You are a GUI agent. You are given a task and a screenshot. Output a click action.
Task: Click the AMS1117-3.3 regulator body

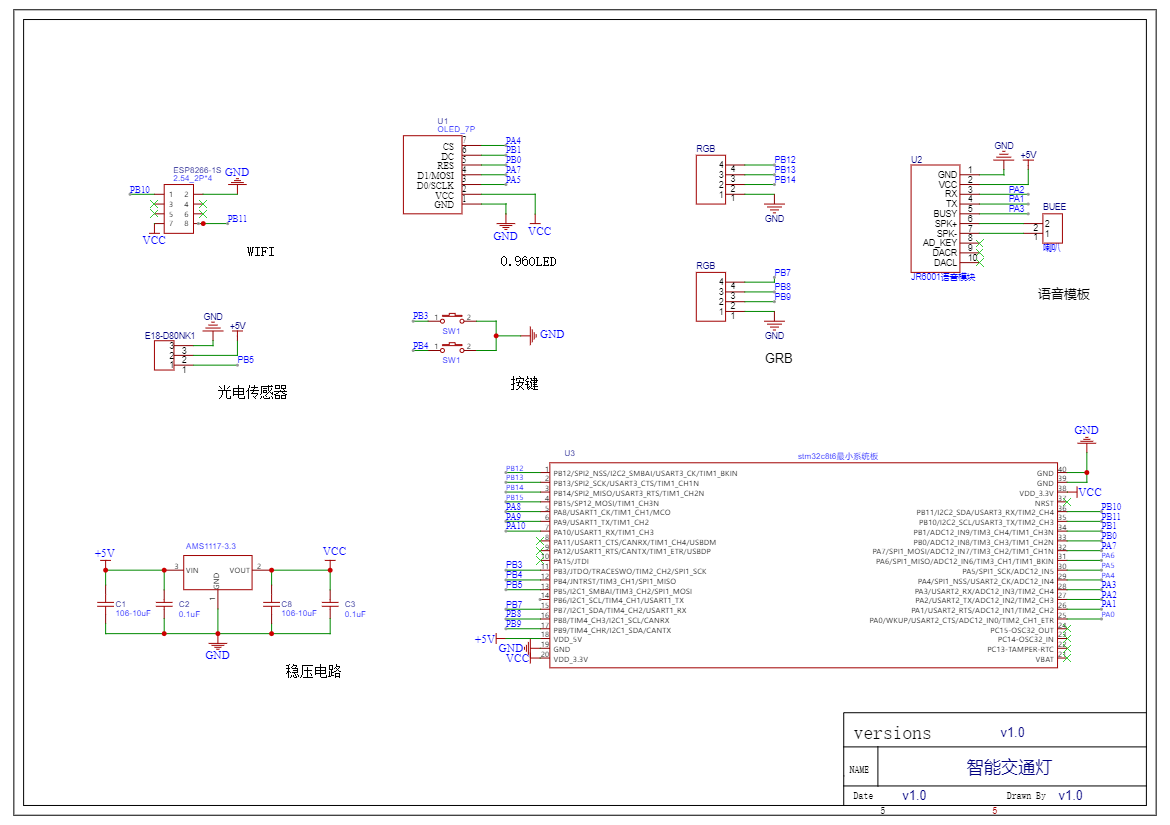click(x=218, y=572)
